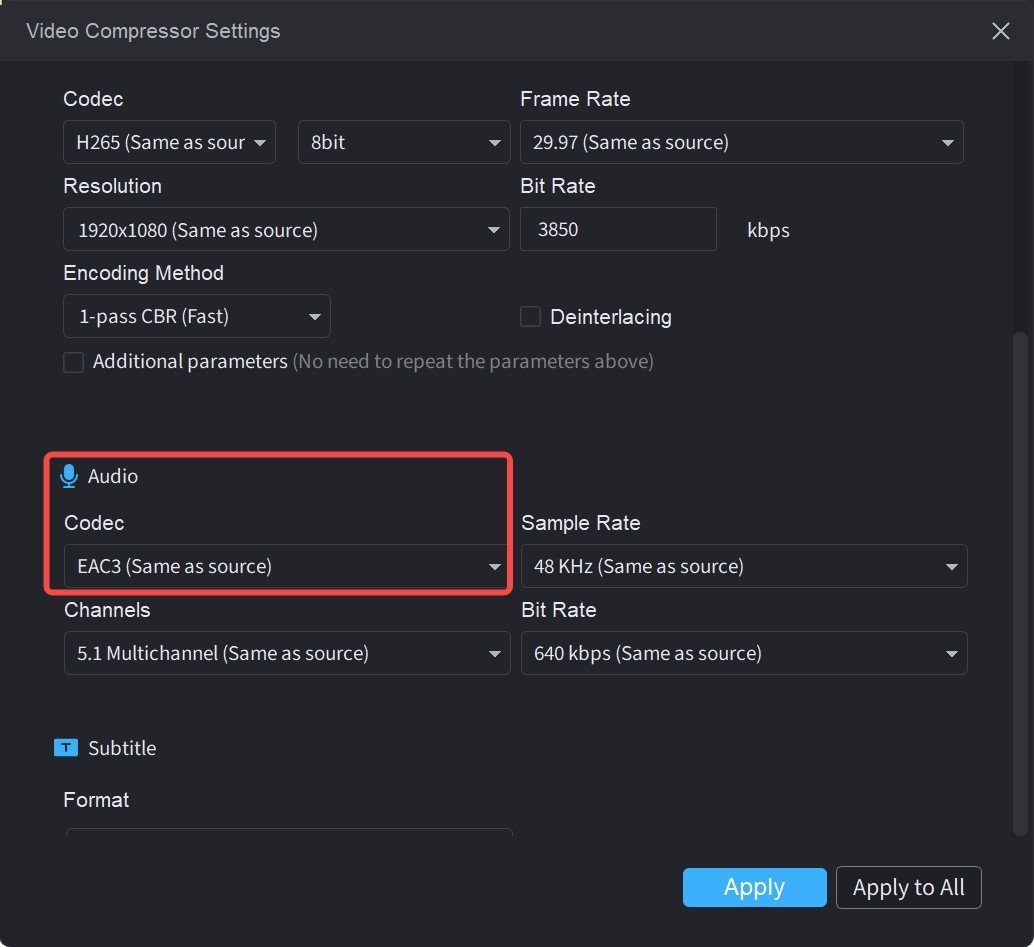The height and width of the screenshot is (947, 1034).
Task: Open the video Codec H265 dropdown
Action: point(169,142)
